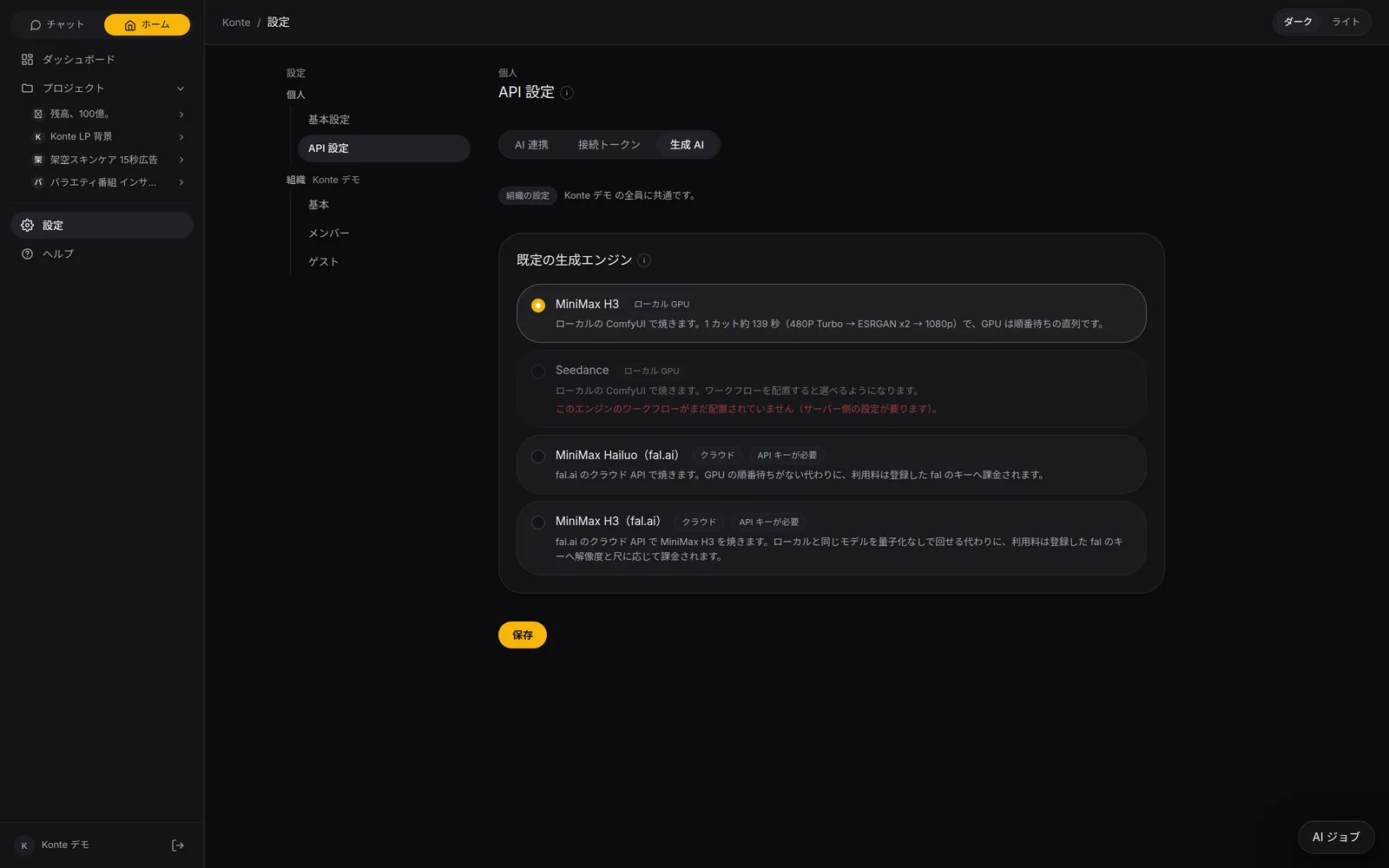Switch to the 接続トークン tab
The height and width of the screenshot is (868, 1389).
[609, 145]
